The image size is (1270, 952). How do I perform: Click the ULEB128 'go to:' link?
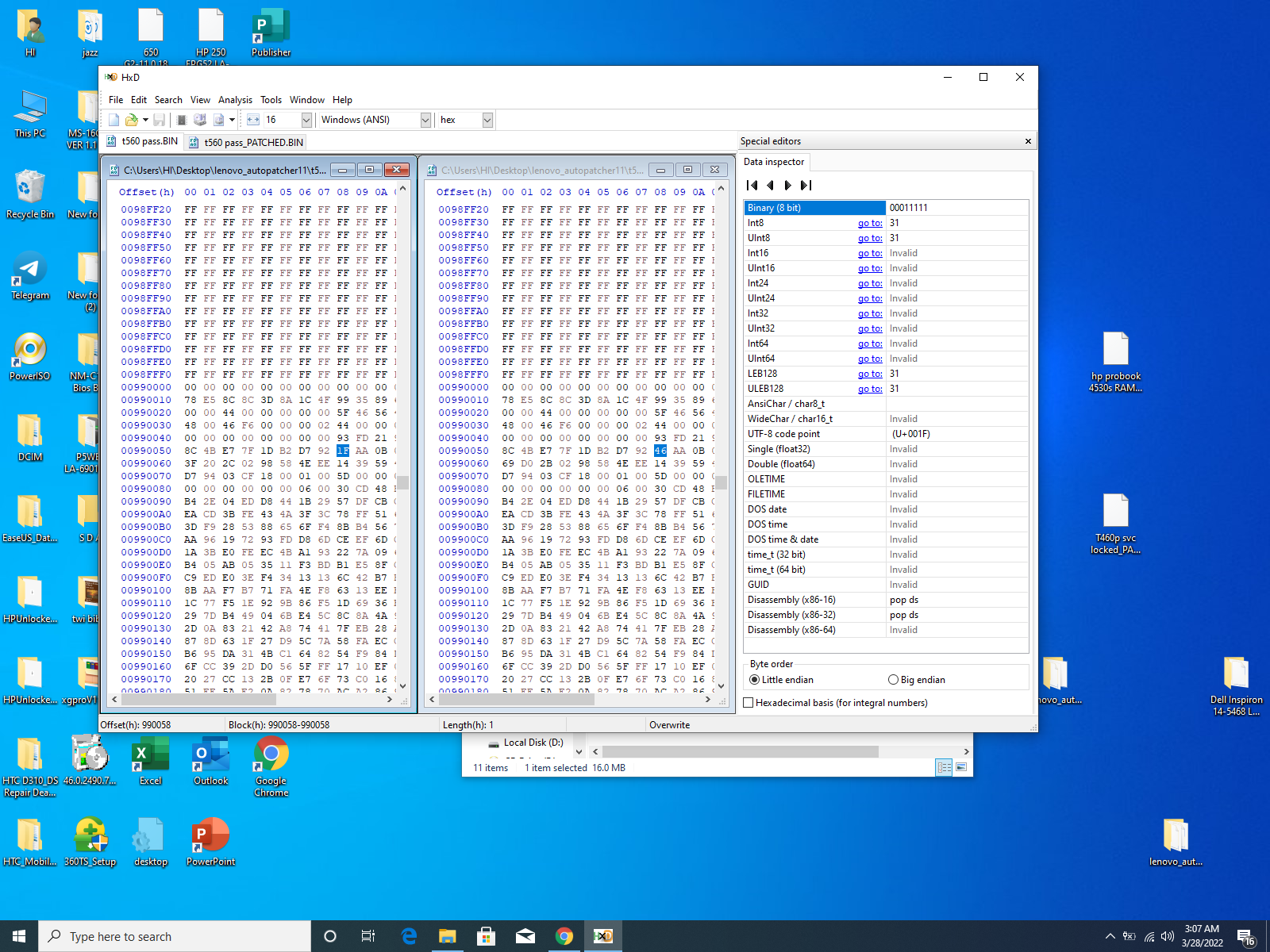(x=870, y=389)
